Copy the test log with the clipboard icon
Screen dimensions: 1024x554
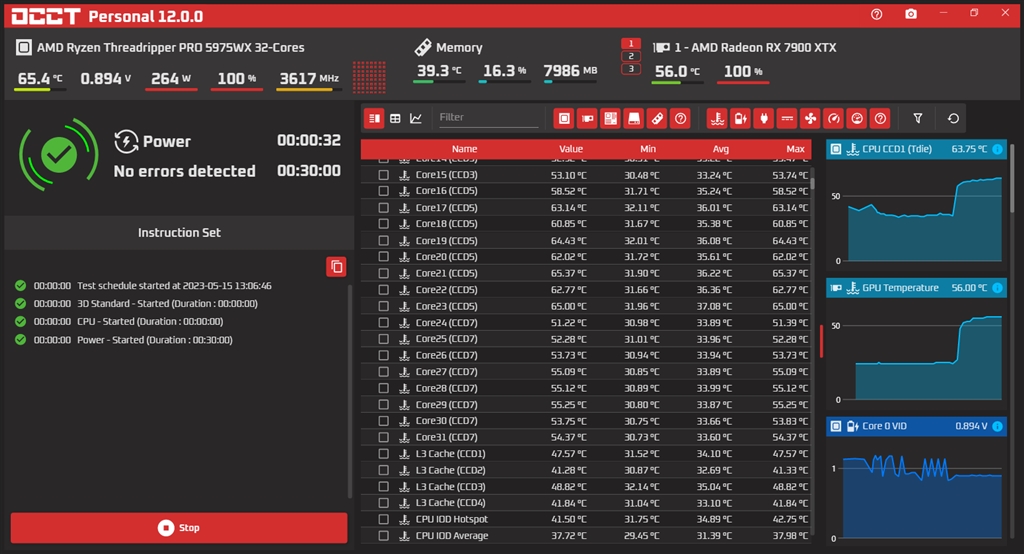click(336, 267)
